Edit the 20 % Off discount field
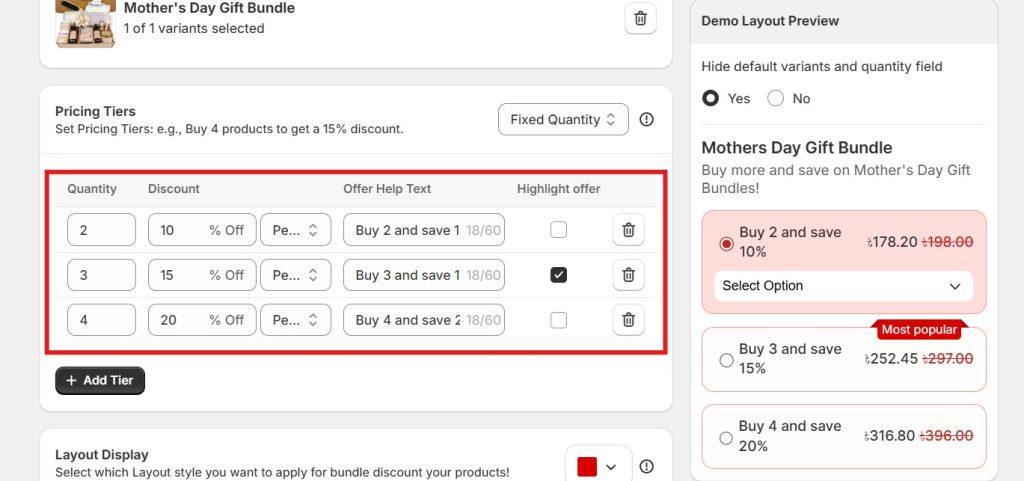 point(202,320)
